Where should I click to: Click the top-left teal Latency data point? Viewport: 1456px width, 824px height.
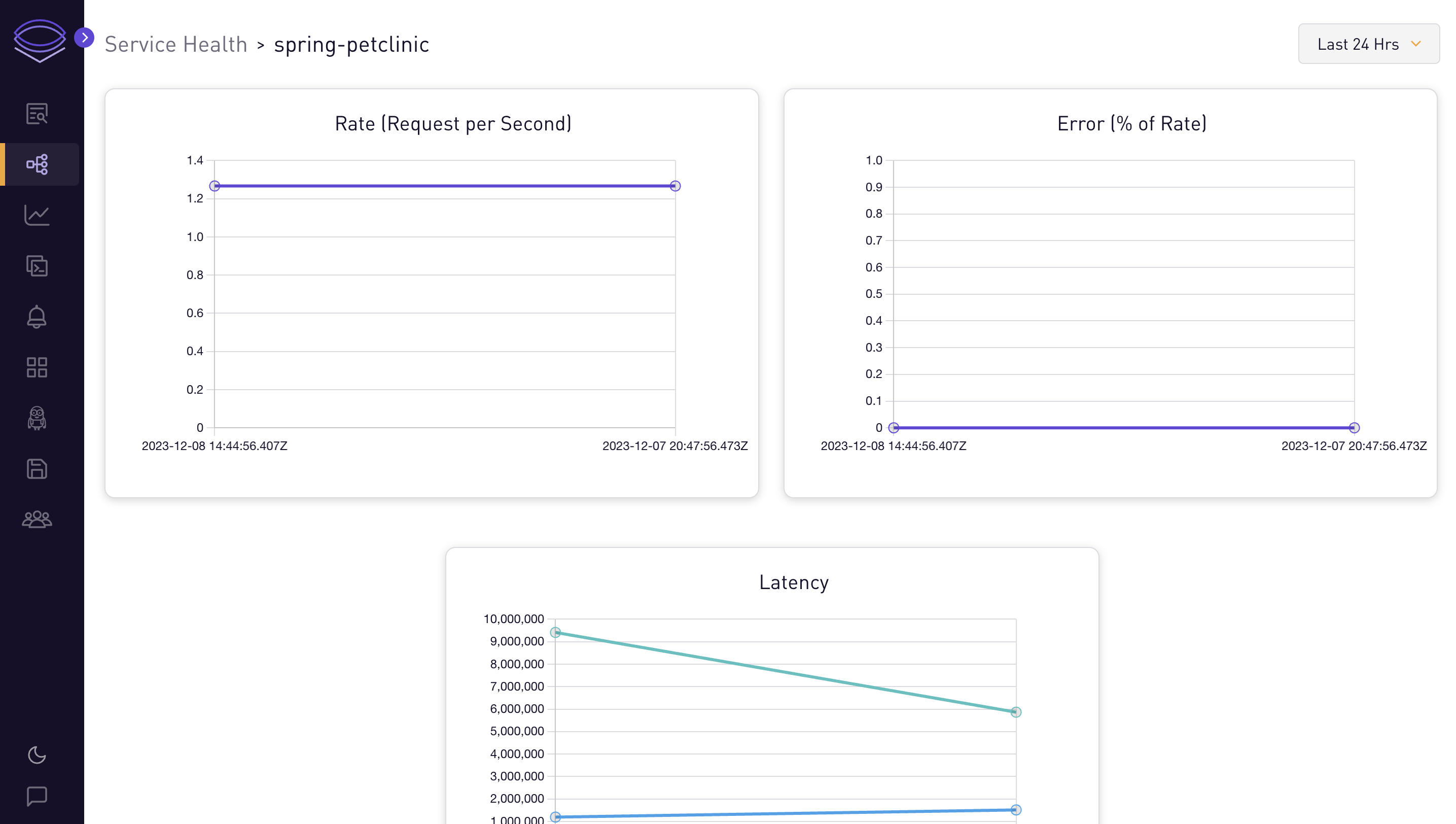[x=555, y=633]
